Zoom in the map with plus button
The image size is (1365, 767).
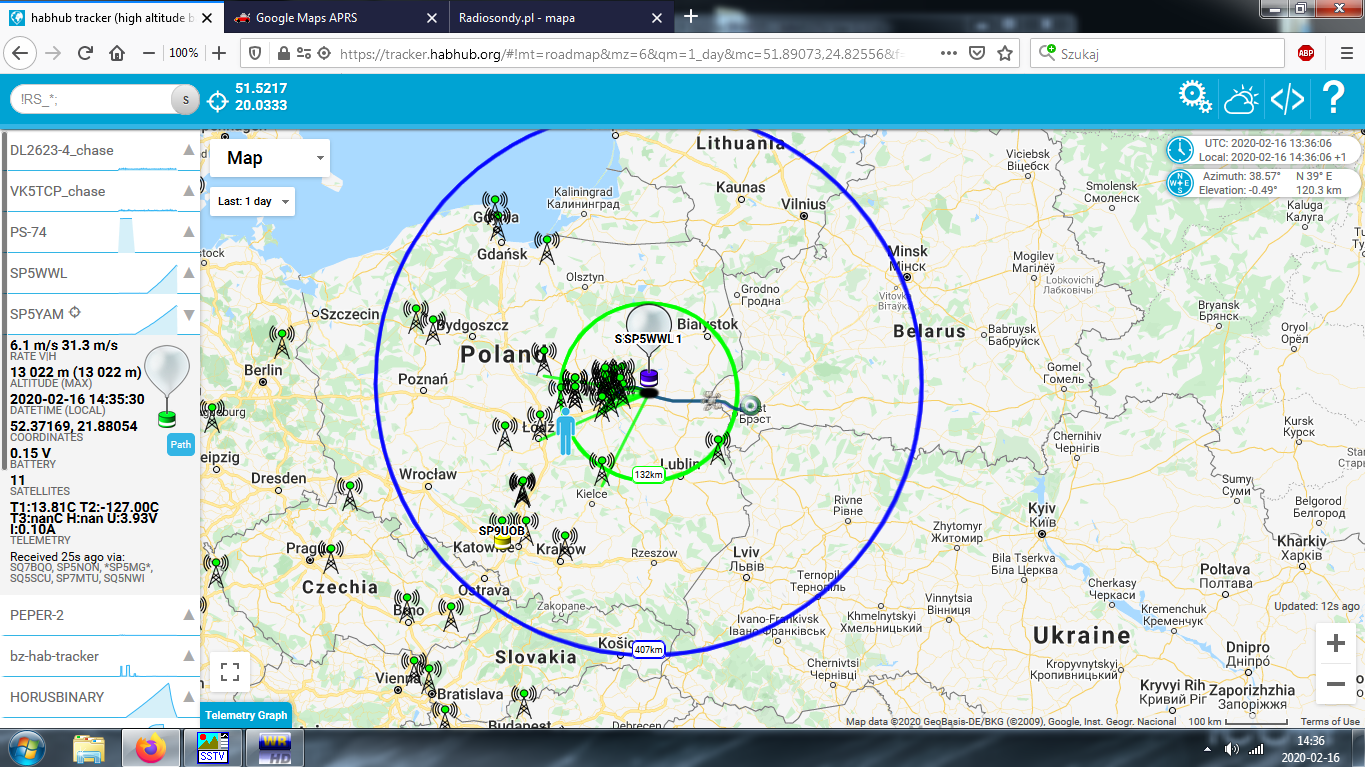1335,644
